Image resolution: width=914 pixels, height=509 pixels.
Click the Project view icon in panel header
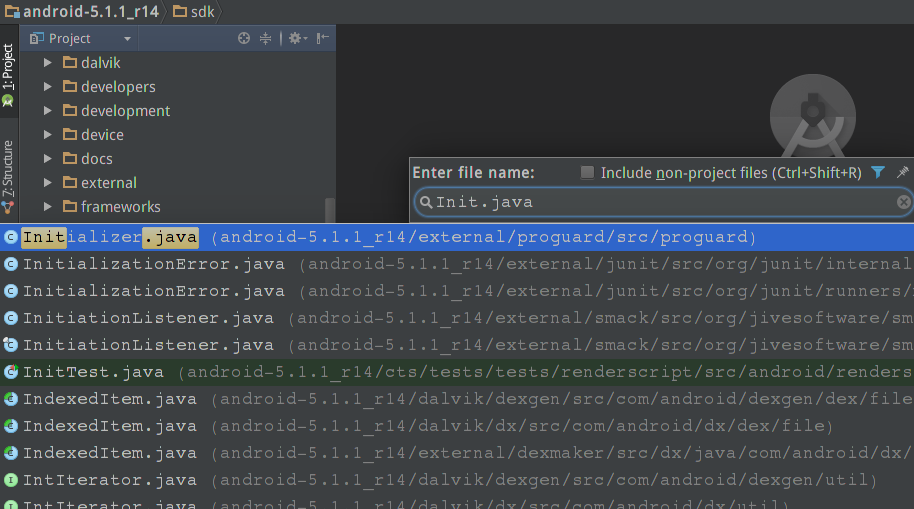click(x=37, y=38)
